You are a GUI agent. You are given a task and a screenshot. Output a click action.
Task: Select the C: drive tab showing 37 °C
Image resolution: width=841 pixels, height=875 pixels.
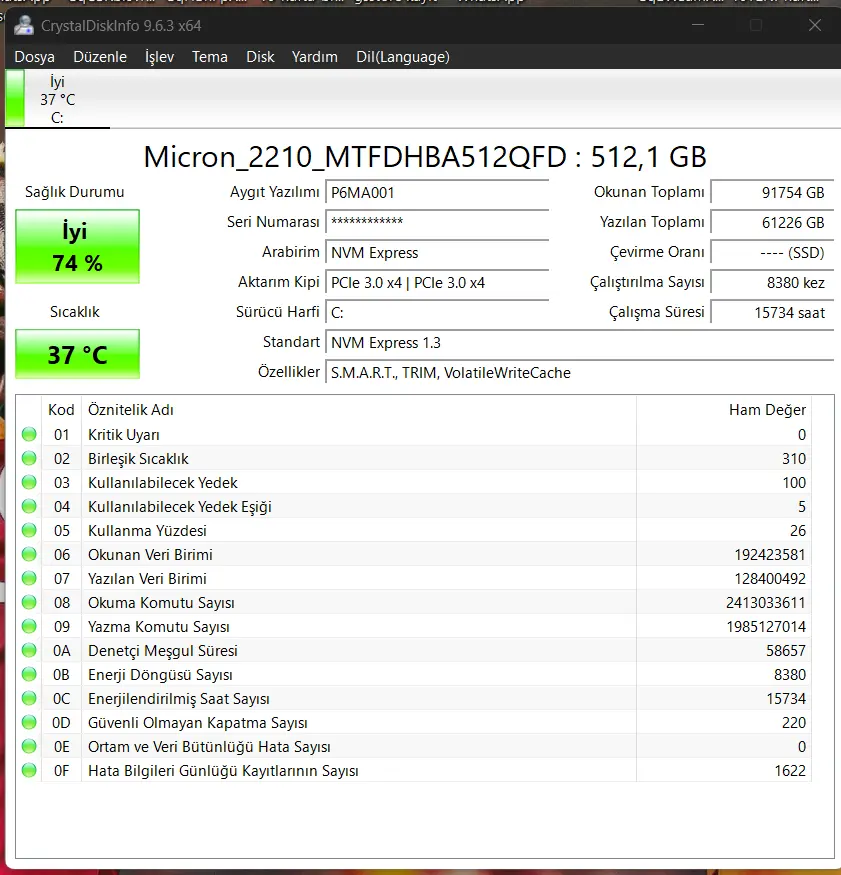(x=57, y=99)
